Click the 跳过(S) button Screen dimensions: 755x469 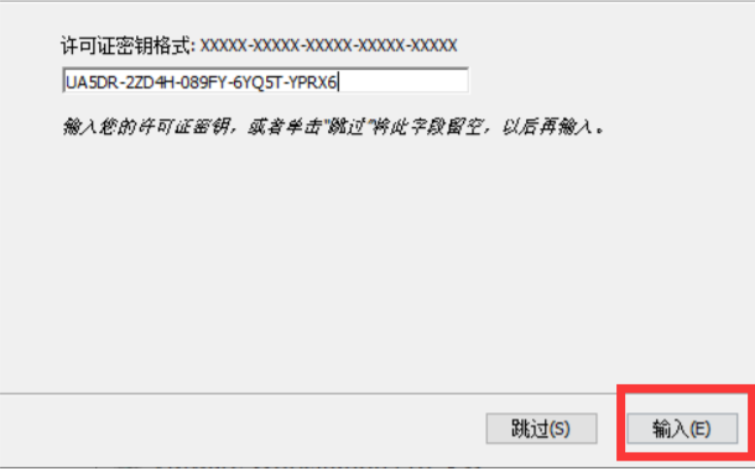542,428
